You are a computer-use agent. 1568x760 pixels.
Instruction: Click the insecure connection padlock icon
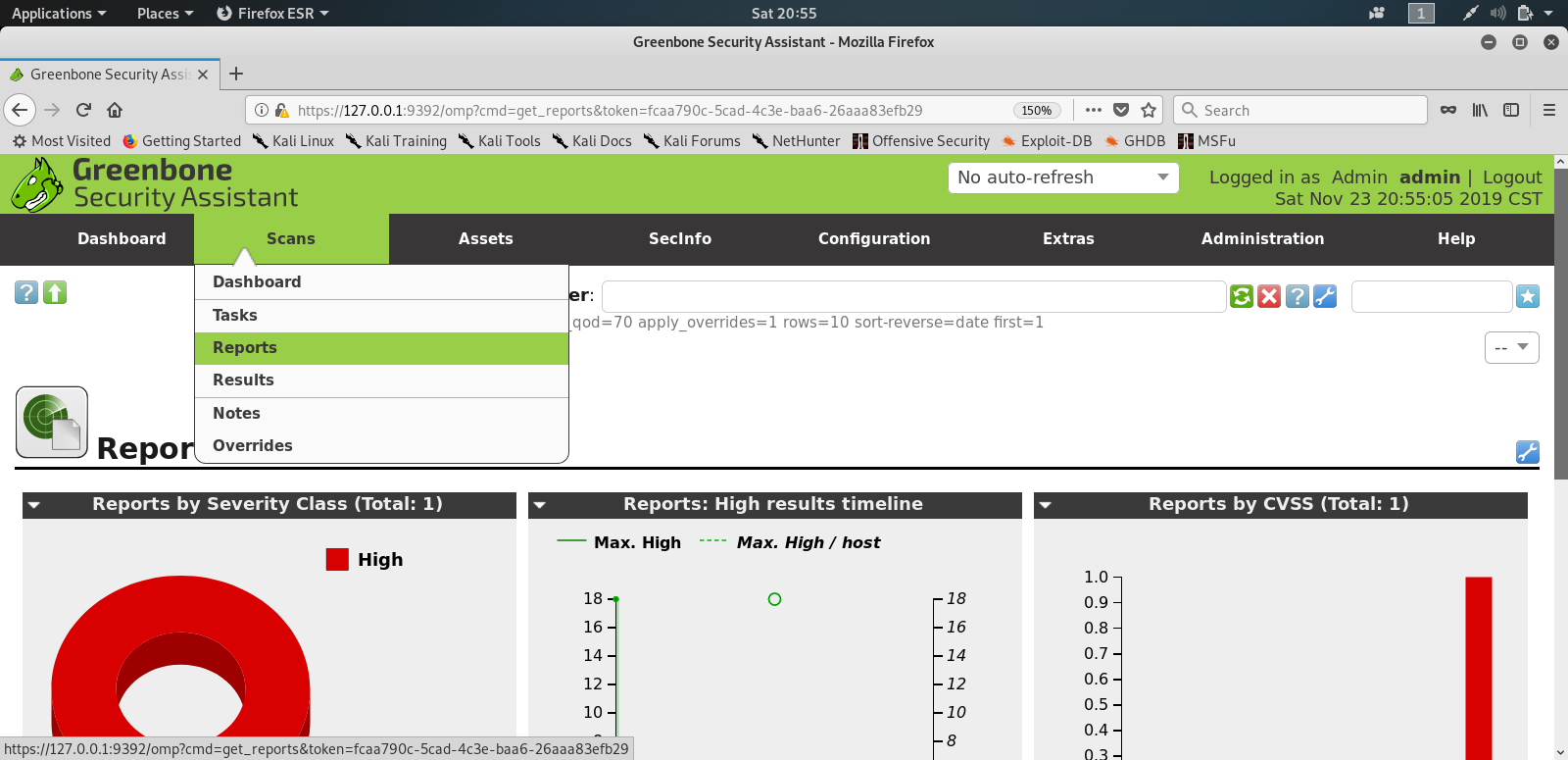point(282,110)
